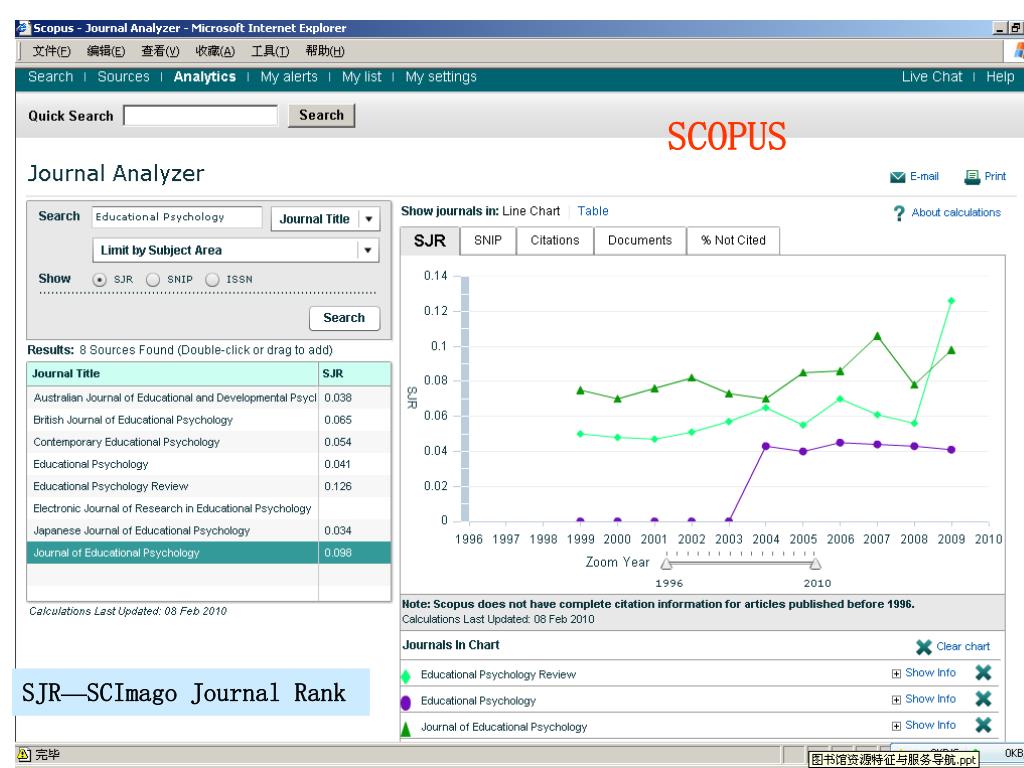Open the 帮助(H) menu
Image resolution: width=1024 pixels, height=768 pixels.
click(325, 51)
